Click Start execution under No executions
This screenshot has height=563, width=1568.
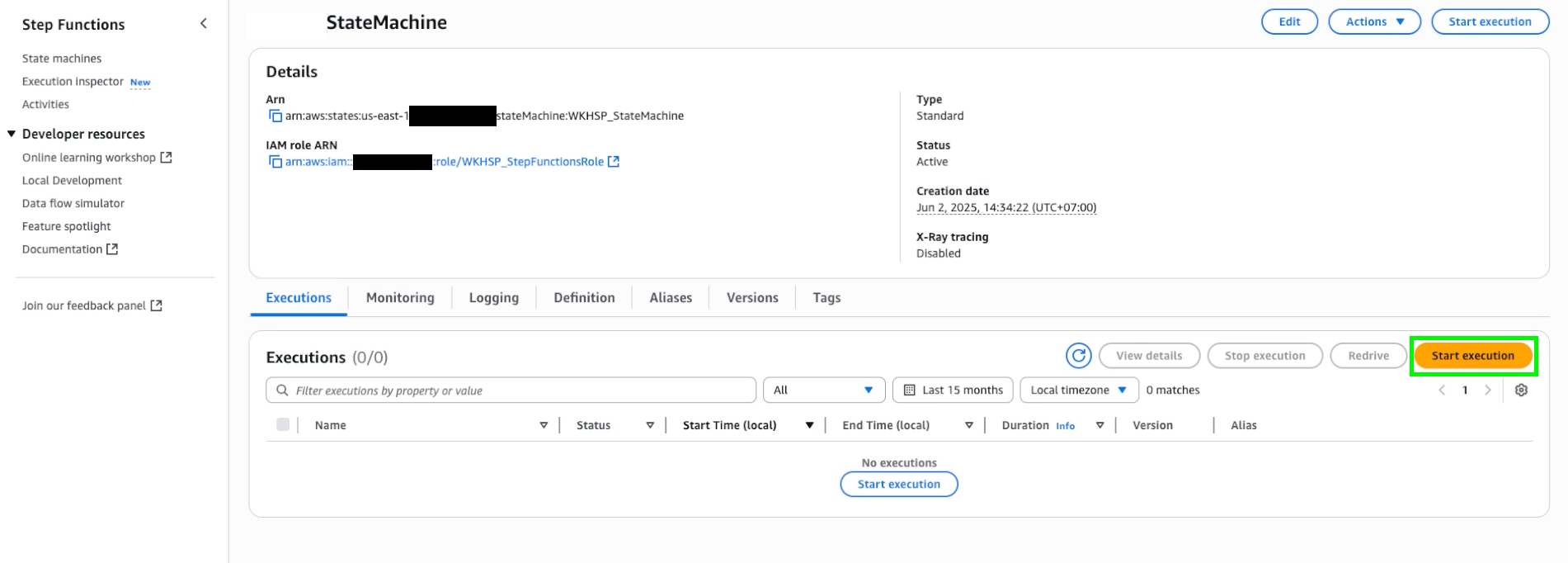tap(899, 485)
